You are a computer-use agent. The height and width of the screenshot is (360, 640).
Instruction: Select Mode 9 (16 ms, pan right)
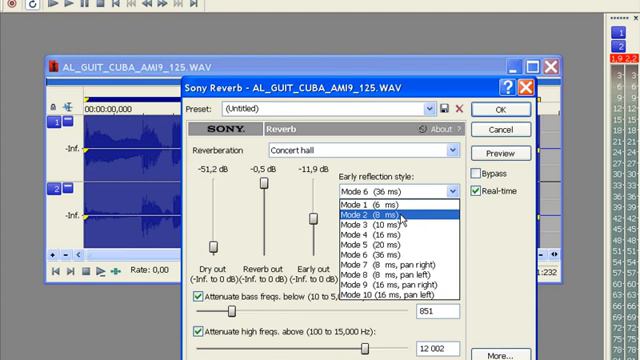click(399, 285)
